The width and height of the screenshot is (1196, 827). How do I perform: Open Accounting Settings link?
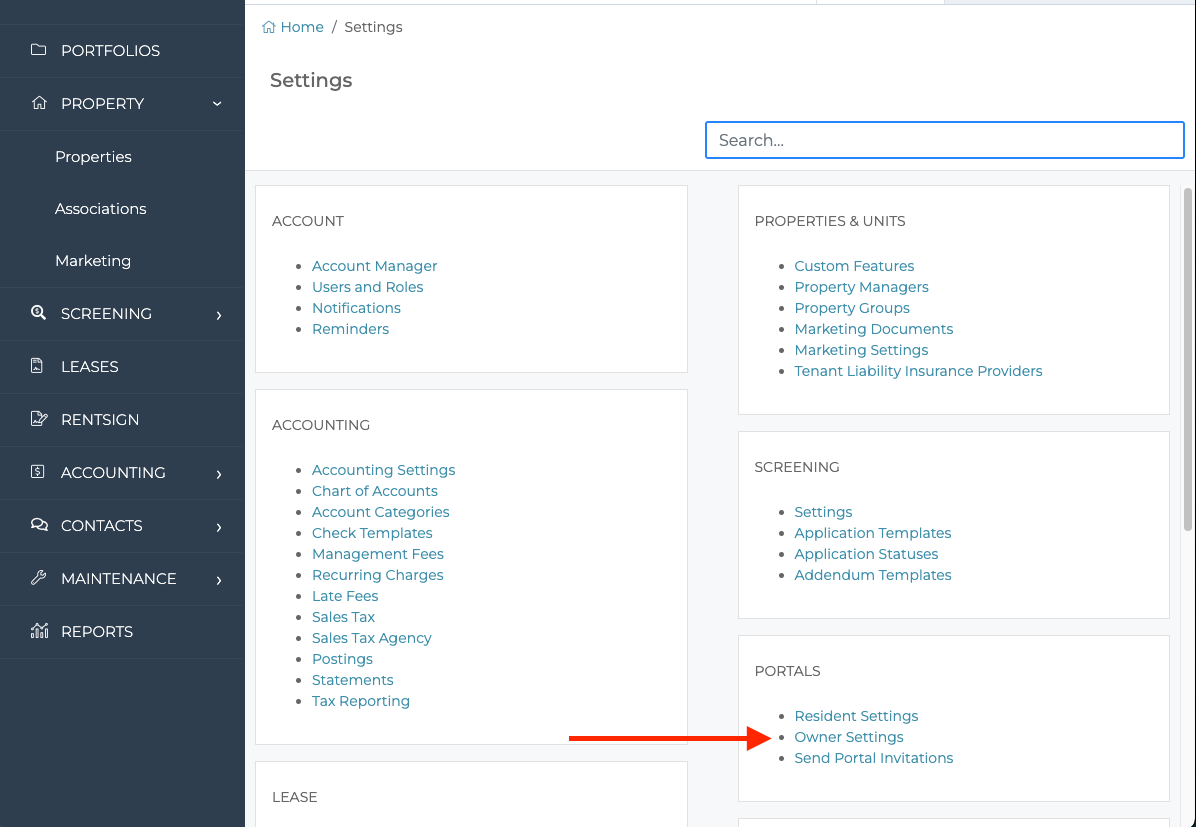tap(384, 470)
